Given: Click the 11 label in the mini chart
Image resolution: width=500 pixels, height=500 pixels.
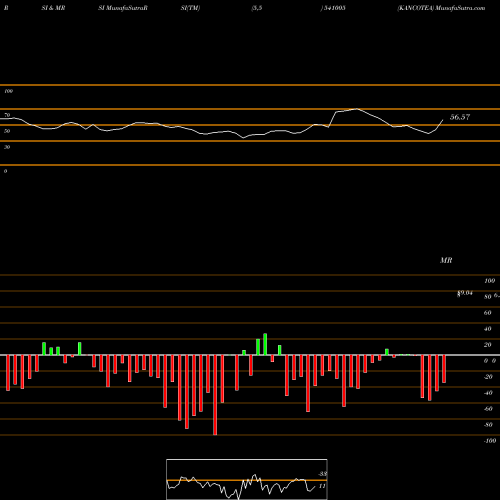Looking at the screenshot, I should pos(322,486).
